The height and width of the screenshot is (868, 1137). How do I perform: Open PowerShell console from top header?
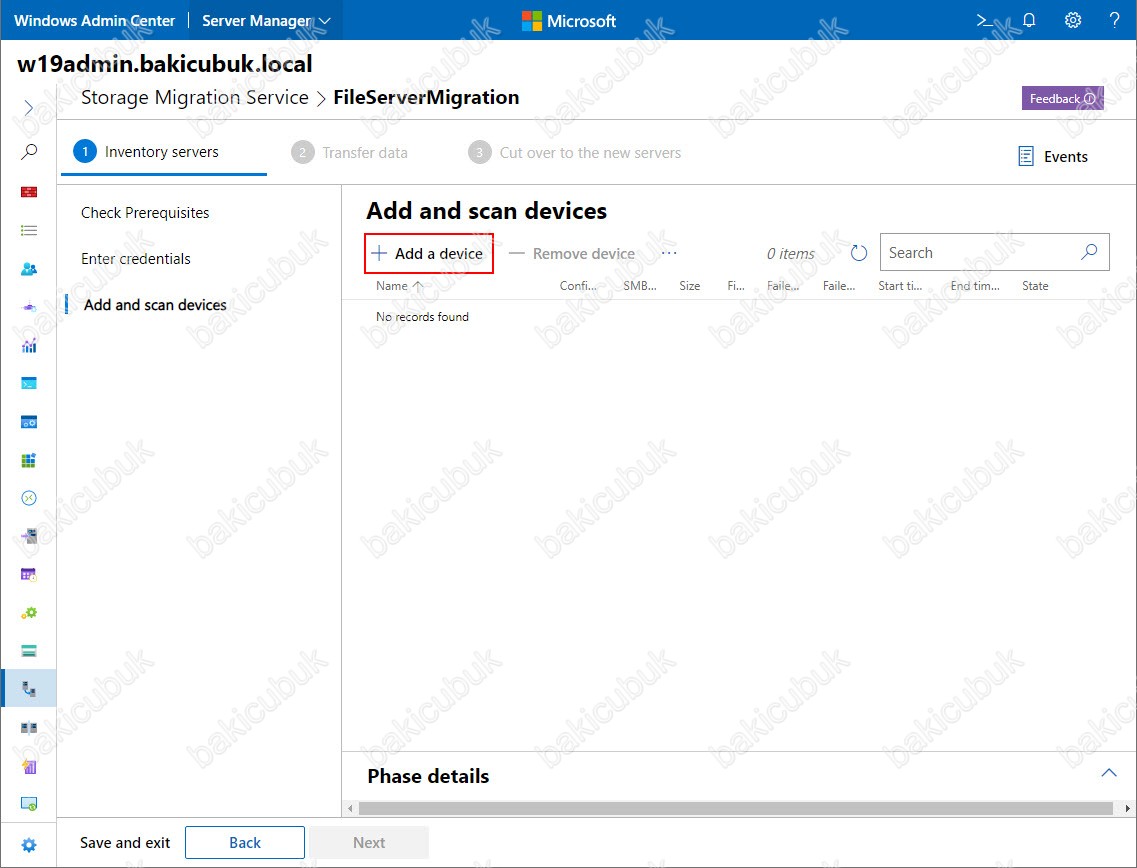pos(985,20)
